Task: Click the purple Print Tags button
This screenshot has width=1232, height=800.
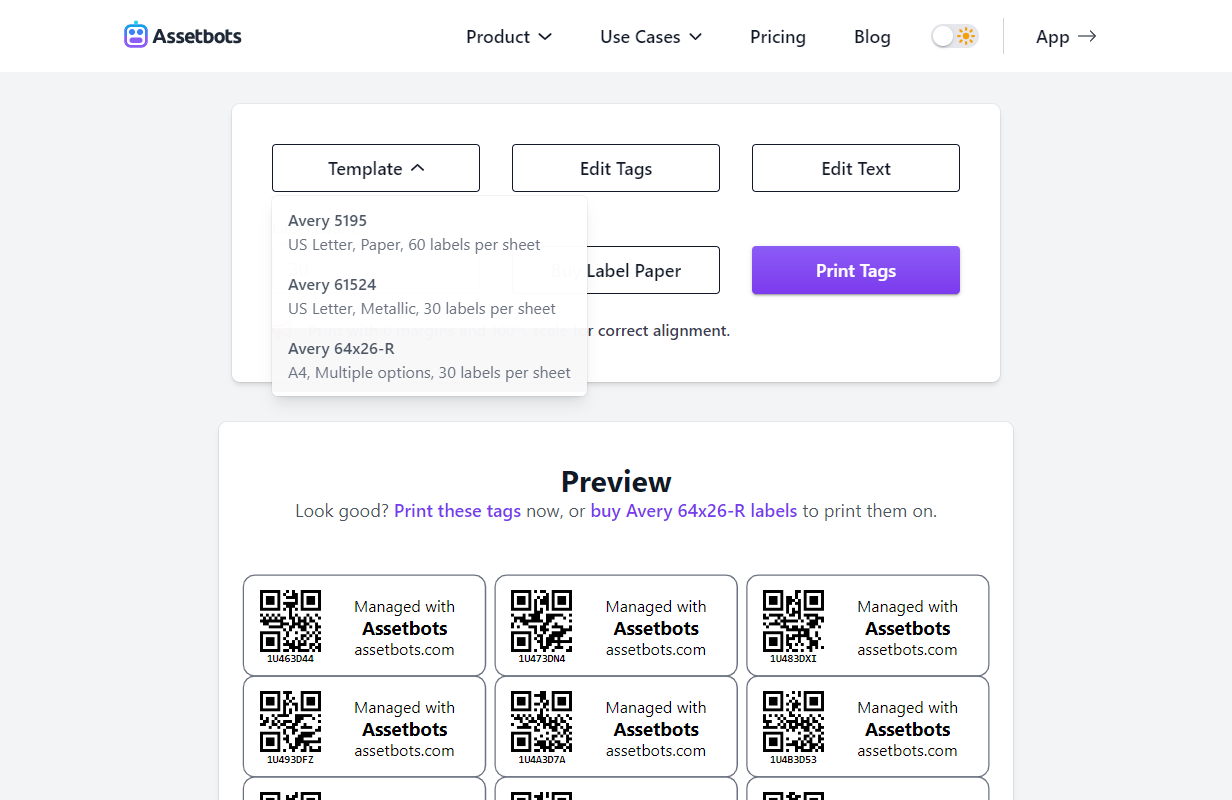Action: click(x=856, y=270)
